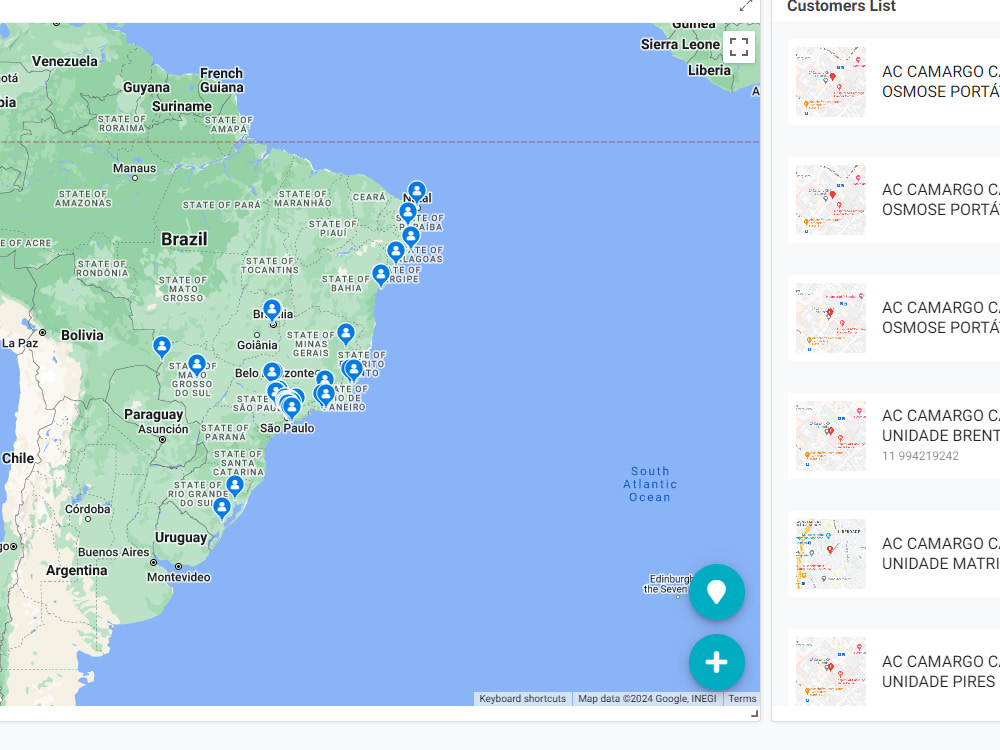Select the marker in State of Santa Catarina
Image resolution: width=1000 pixels, height=750 pixels.
tap(235, 486)
